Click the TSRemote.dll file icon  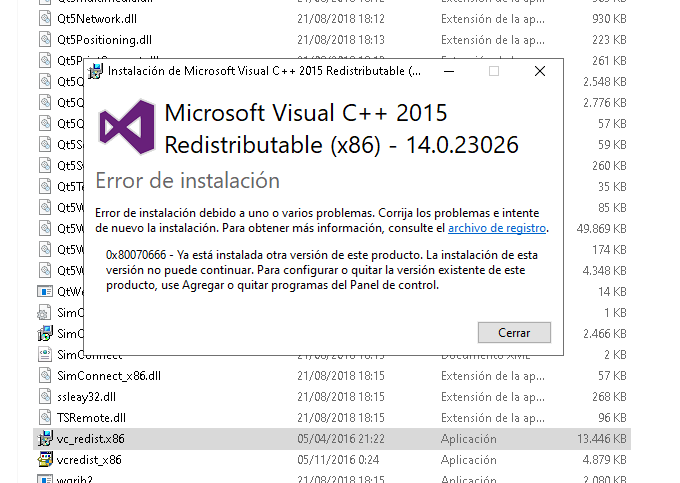click(x=45, y=418)
